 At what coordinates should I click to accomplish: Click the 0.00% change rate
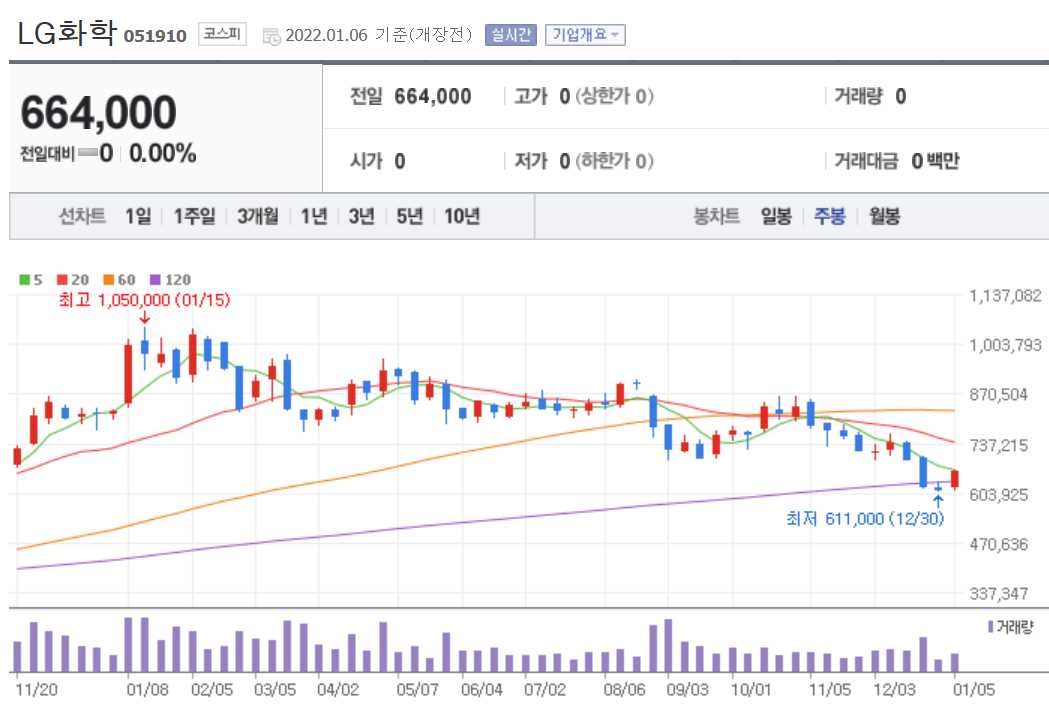click(163, 153)
